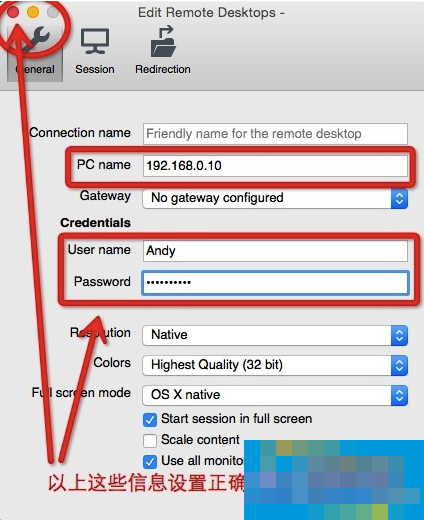Open the Colors dropdown Highest Quality
Screen dimensions: 424x520
pos(275,365)
